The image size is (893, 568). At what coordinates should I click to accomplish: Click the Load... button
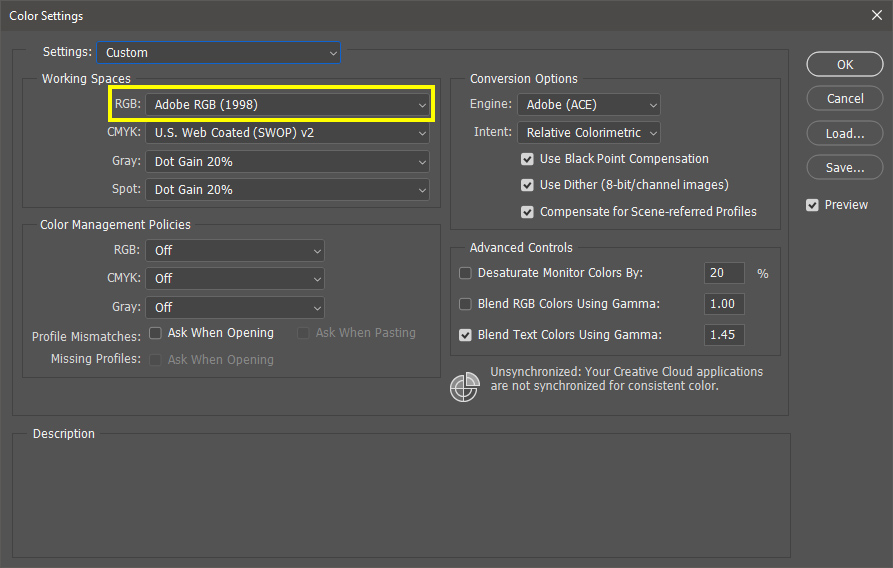pos(845,133)
